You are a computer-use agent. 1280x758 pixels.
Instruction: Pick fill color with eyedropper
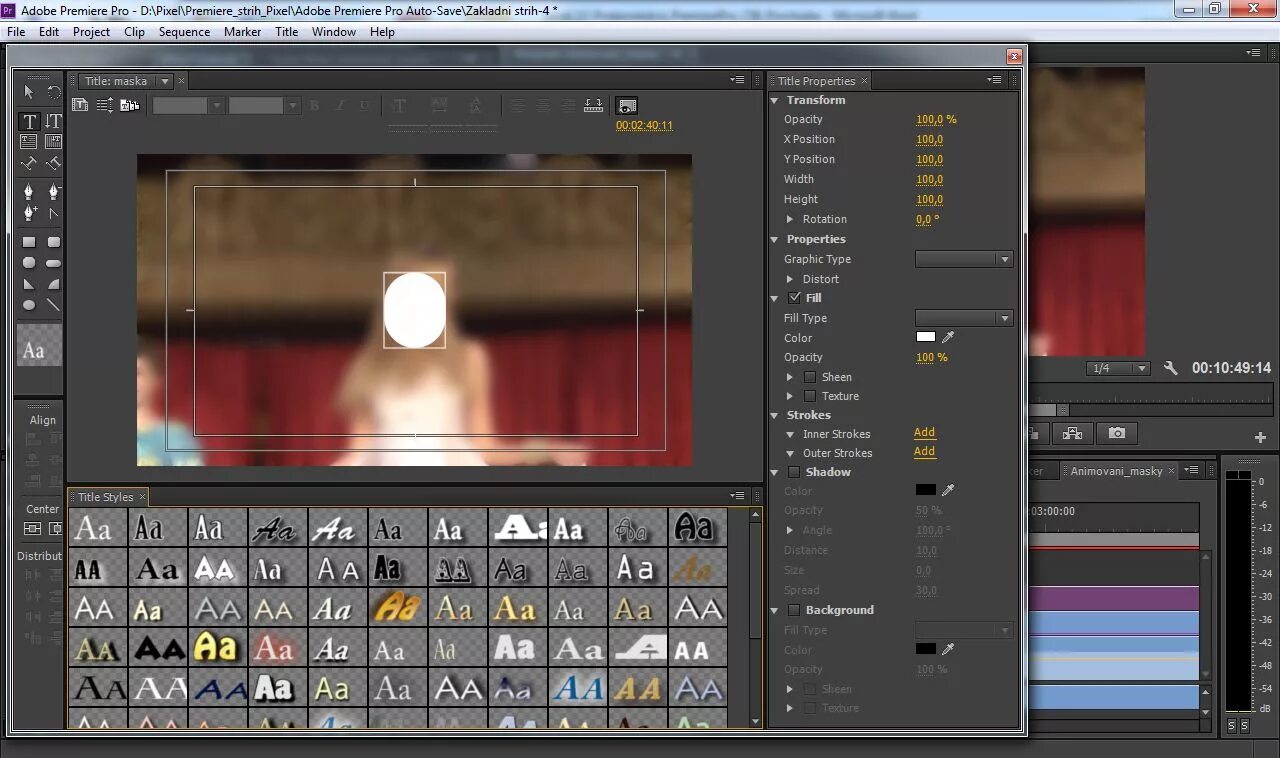coord(948,338)
